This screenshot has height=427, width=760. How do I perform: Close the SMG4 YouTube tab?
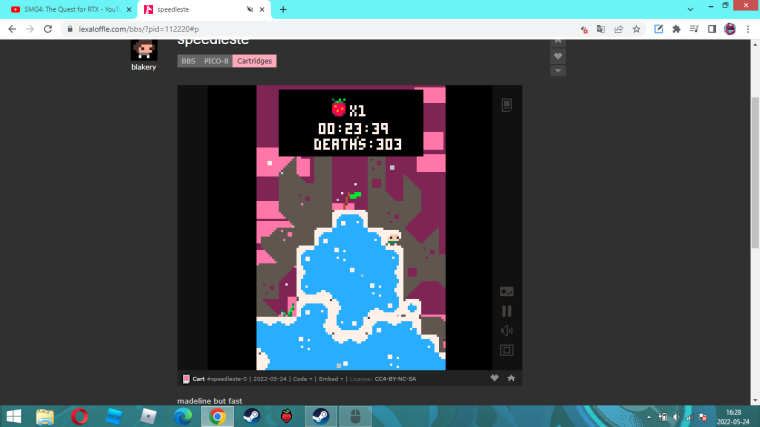pos(129,10)
